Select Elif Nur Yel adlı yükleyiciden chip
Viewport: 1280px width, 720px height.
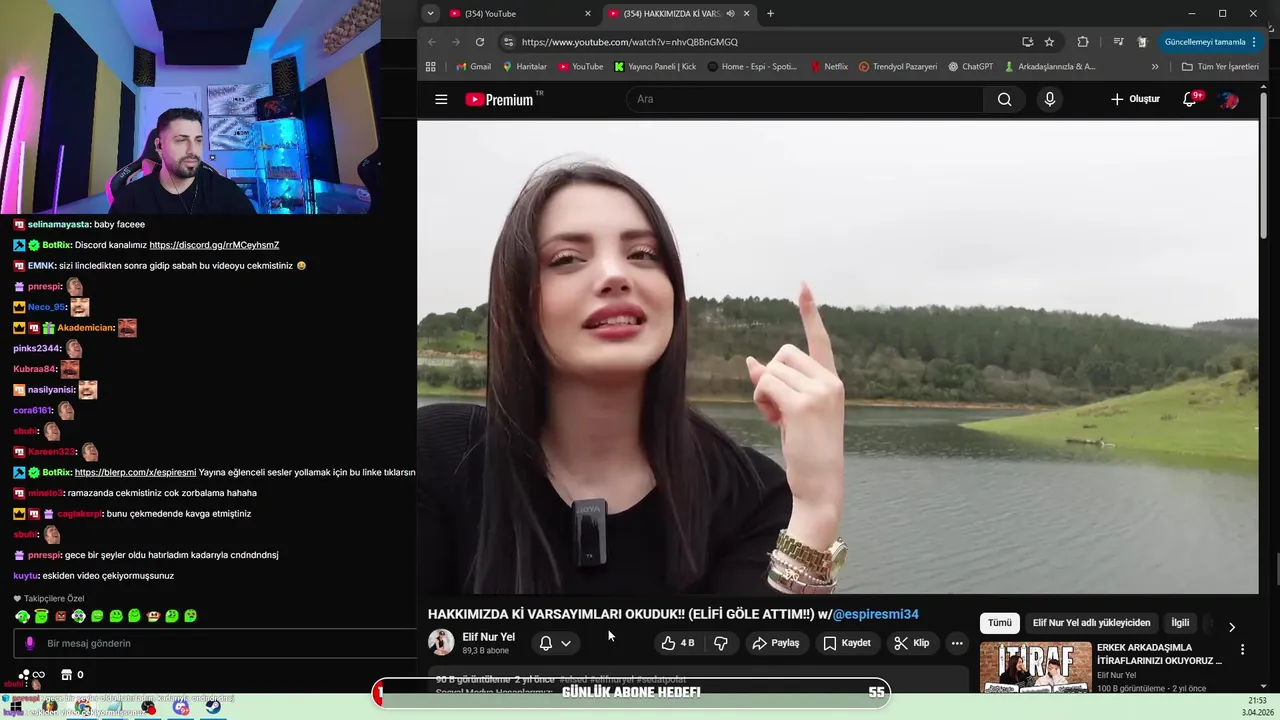(1091, 623)
